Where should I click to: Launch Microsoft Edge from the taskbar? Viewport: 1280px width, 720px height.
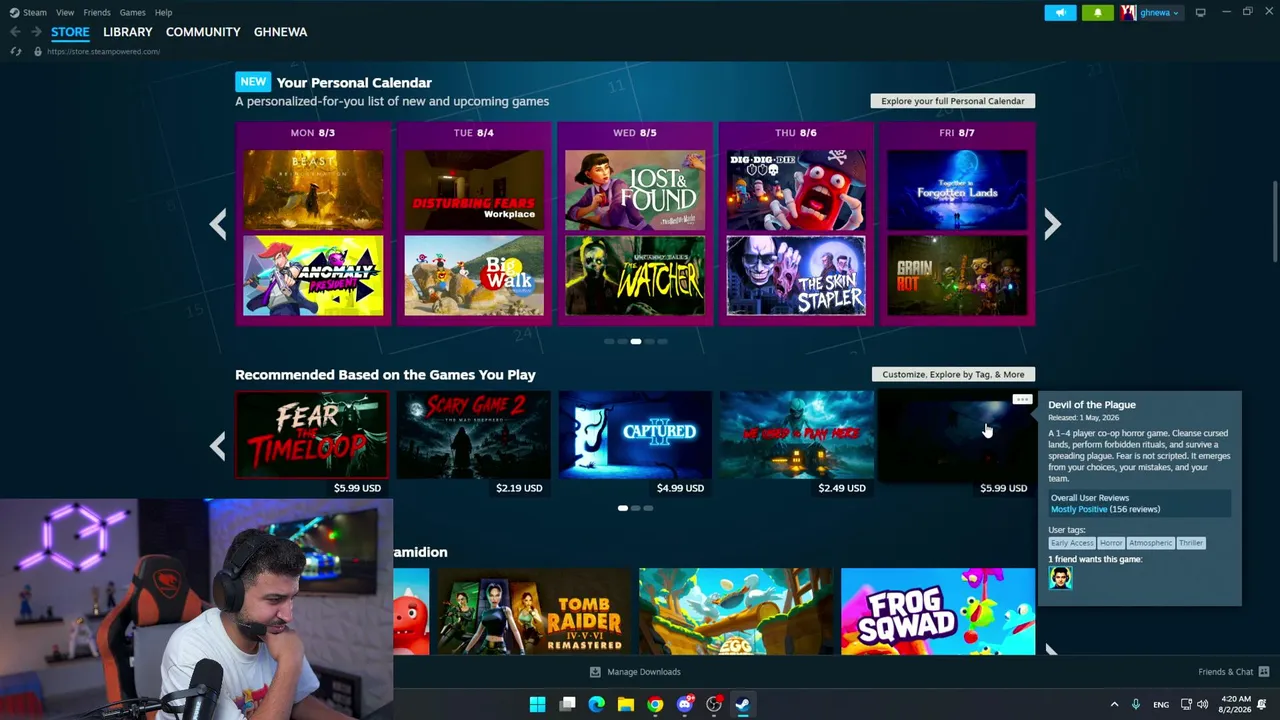point(596,704)
